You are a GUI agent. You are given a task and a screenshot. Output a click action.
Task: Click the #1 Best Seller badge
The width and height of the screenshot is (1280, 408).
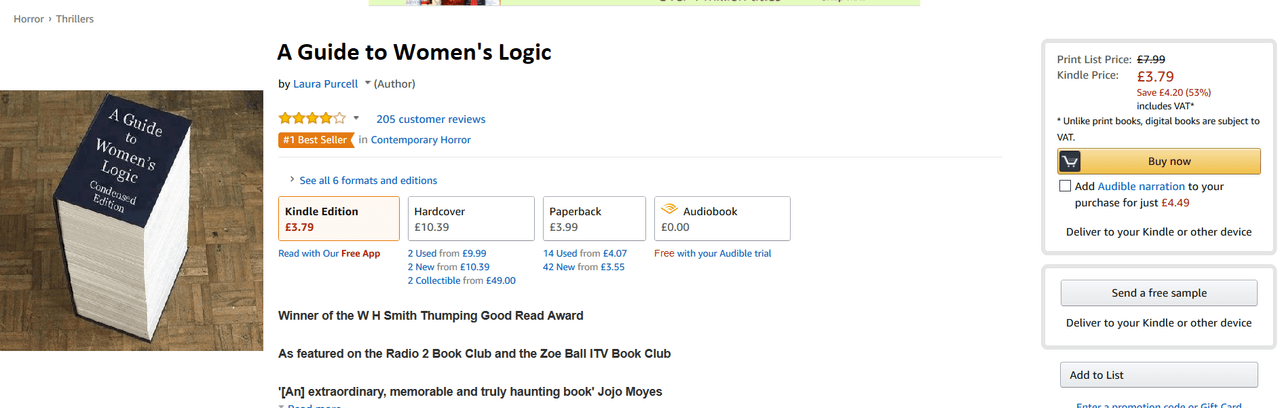click(316, 140)
